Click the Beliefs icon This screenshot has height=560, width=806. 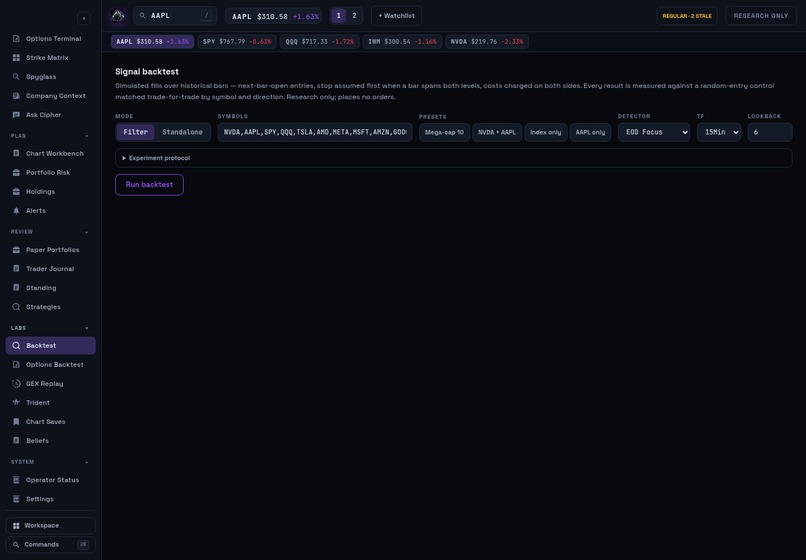[x=16, y=441]
